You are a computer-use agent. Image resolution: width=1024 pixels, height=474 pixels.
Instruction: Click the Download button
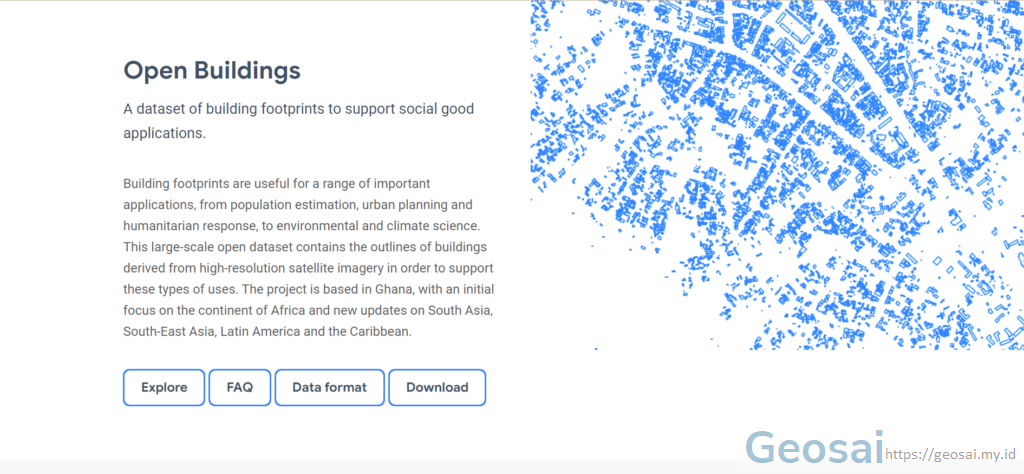click(x=437, y=387)
